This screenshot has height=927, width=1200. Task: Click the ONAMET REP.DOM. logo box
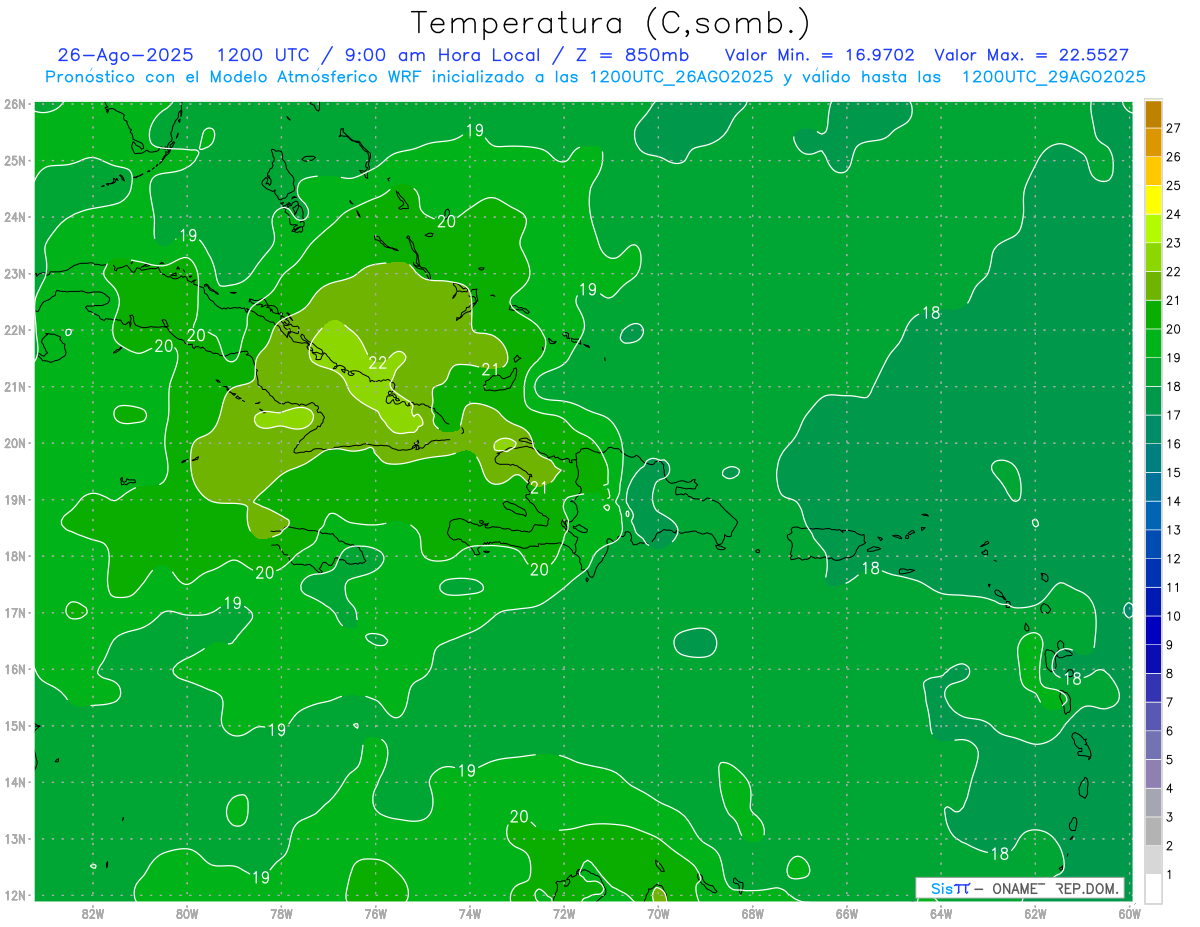(x=1020, y=888)
